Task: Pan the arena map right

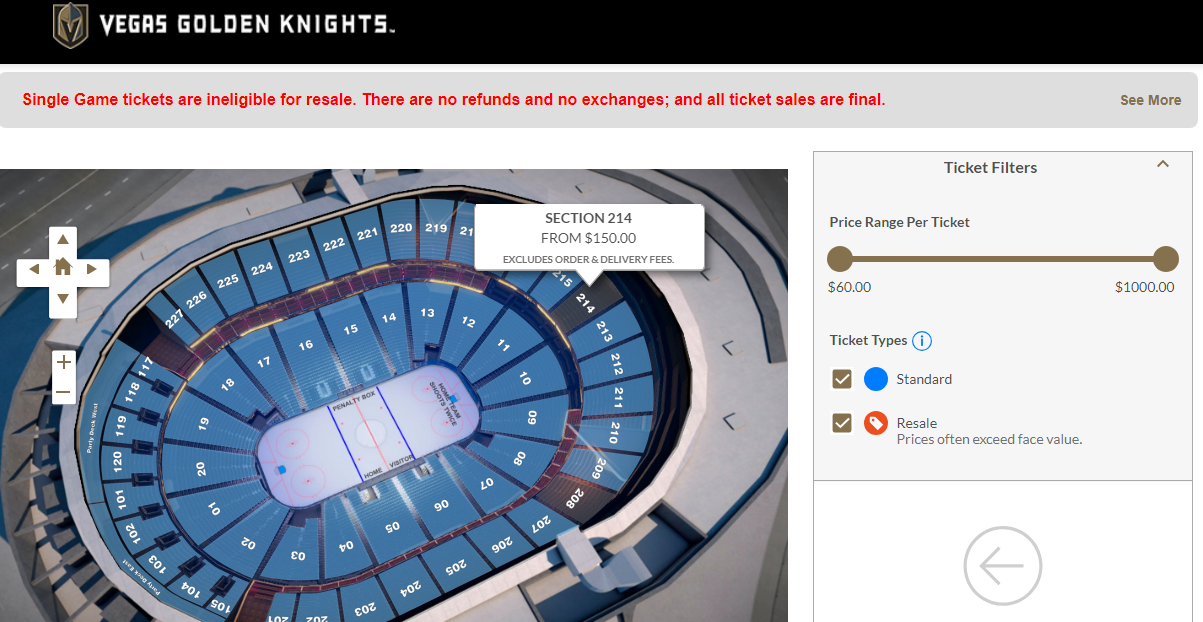Action: click(x=92, y=269)
